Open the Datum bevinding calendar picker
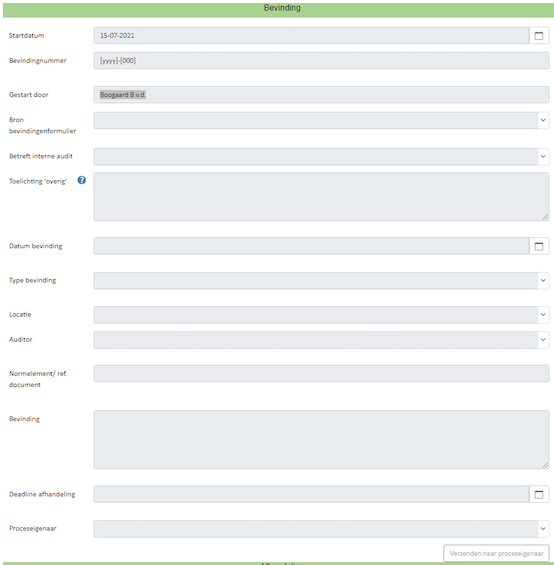The width and height of the screenshot is (554, 565). point(539,246)
